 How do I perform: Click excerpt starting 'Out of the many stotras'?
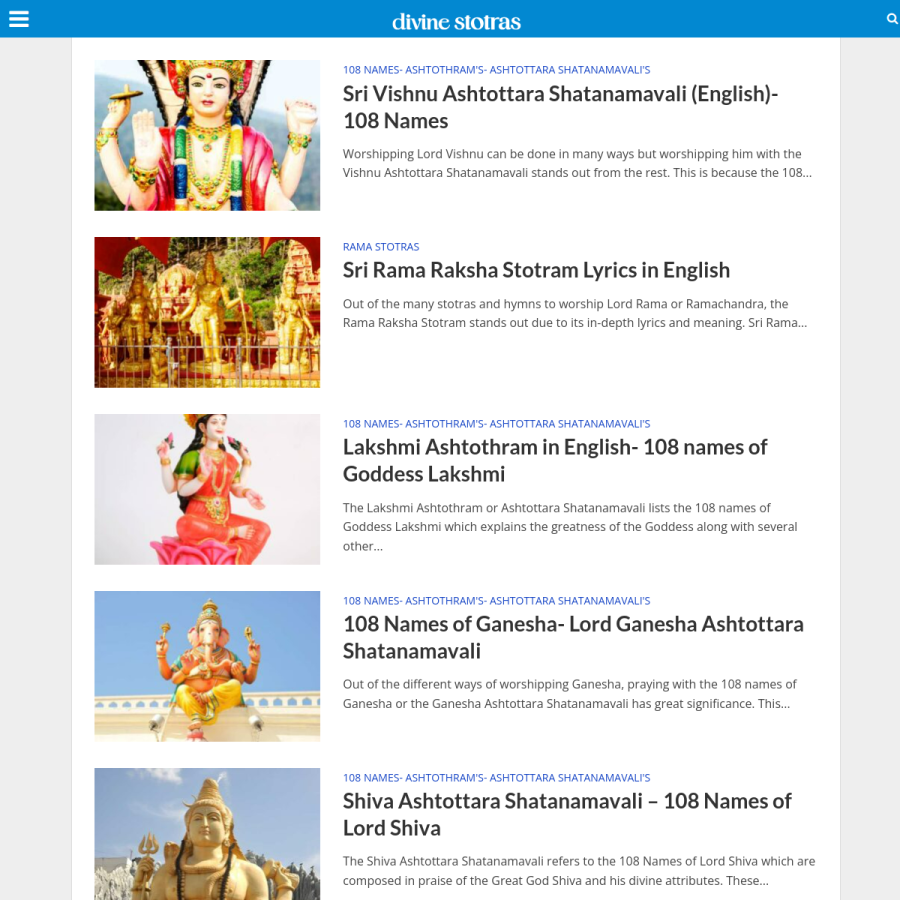[x=575, y=313]
